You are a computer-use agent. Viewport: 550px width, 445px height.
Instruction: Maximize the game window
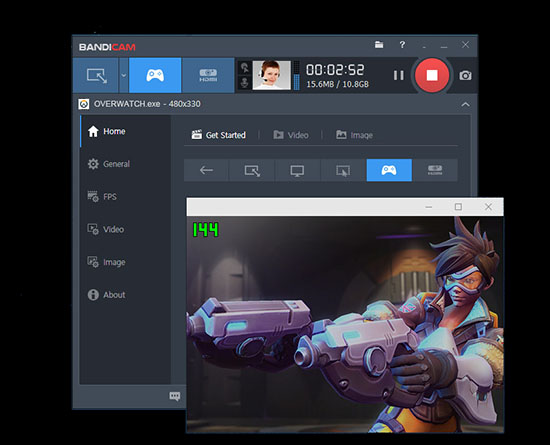[x=458, y=207]
